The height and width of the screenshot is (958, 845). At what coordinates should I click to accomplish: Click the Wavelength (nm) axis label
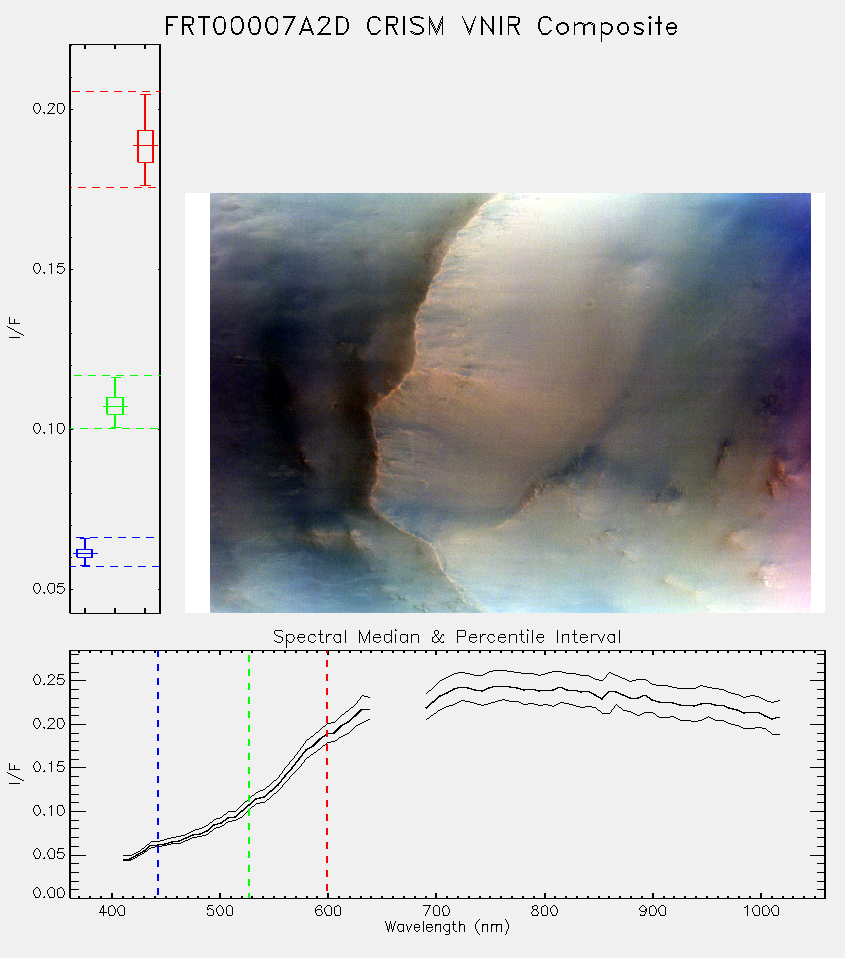(x=447, y=927)
